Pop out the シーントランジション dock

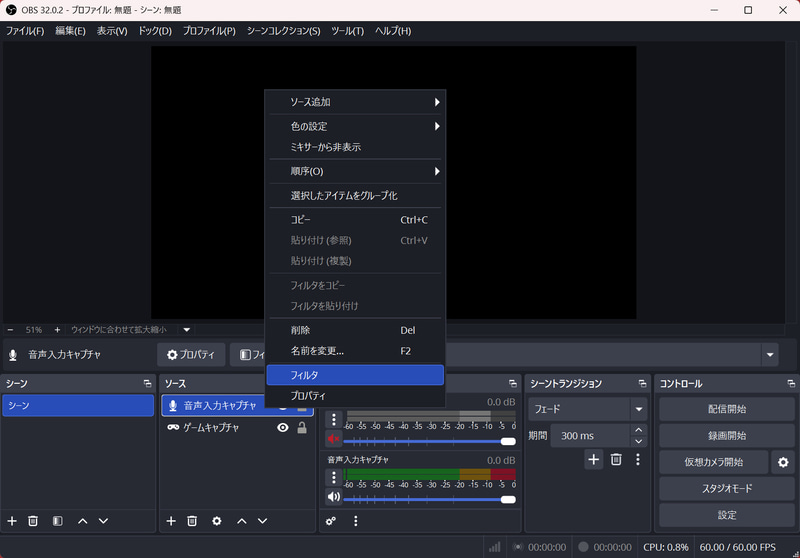point(642,384)
